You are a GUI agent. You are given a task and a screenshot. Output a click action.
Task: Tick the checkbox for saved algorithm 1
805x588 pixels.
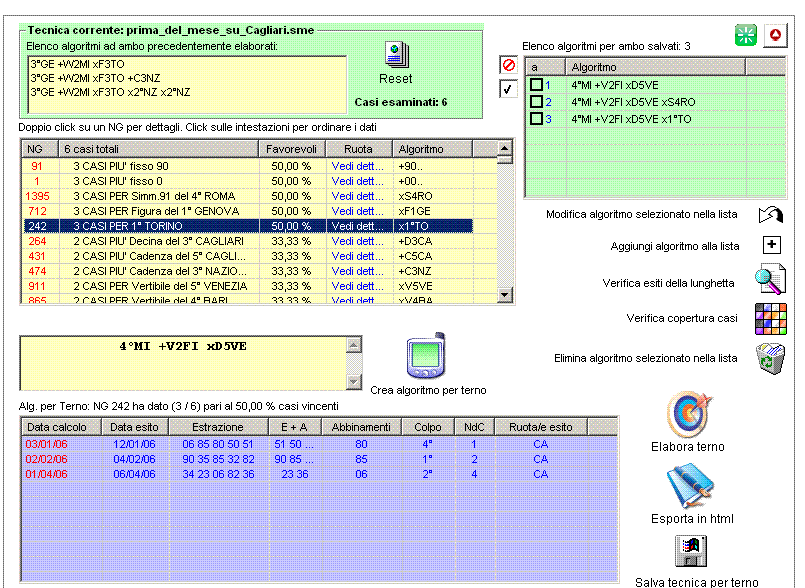(x=536, y=85)
